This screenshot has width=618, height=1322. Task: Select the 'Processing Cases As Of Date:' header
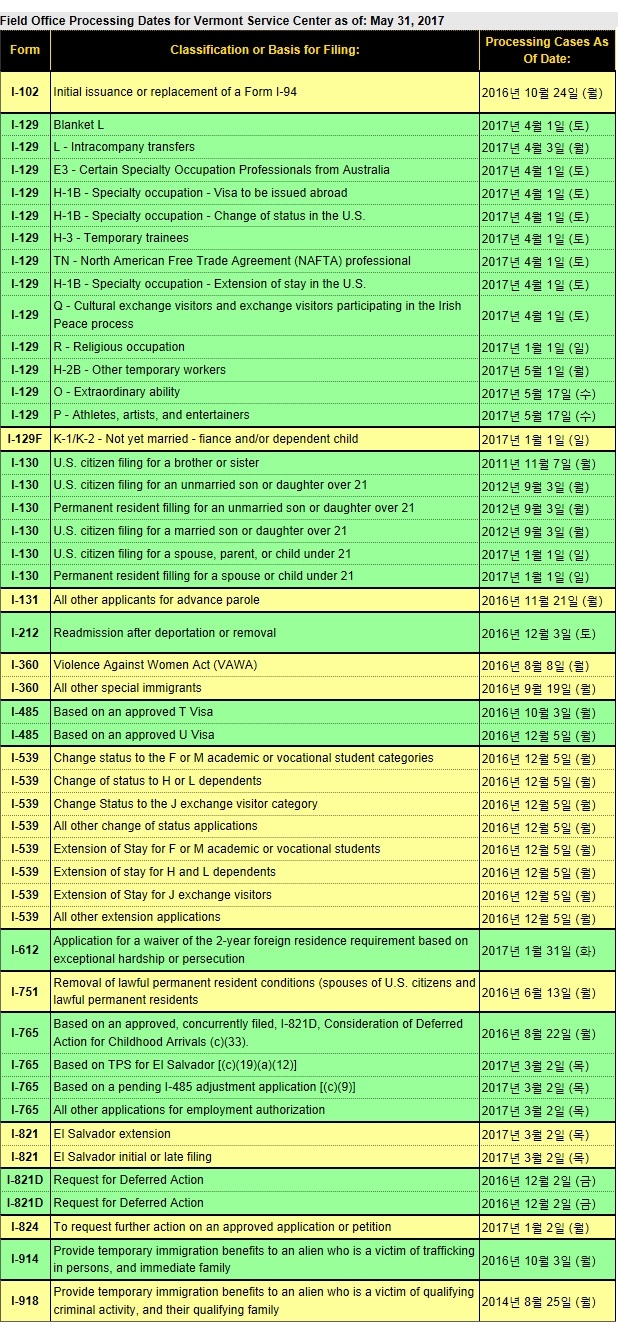pos(547,50)
